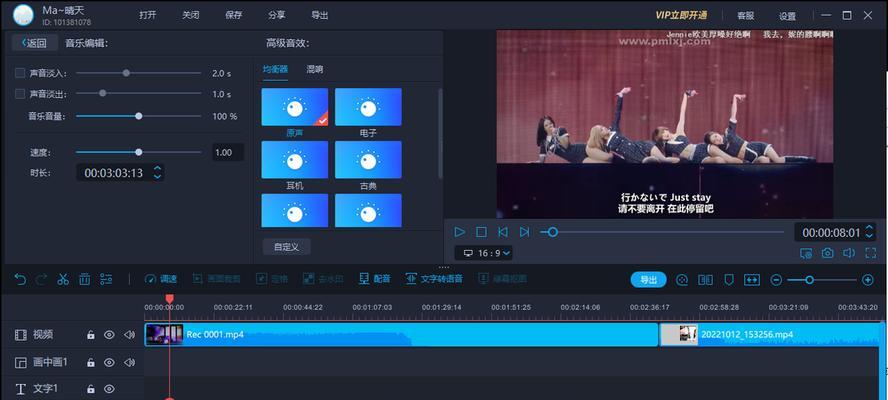Undo the last edit in the timeline toolbar
Image resolution: width=888 pixels, height=400 pixels.
20,279
